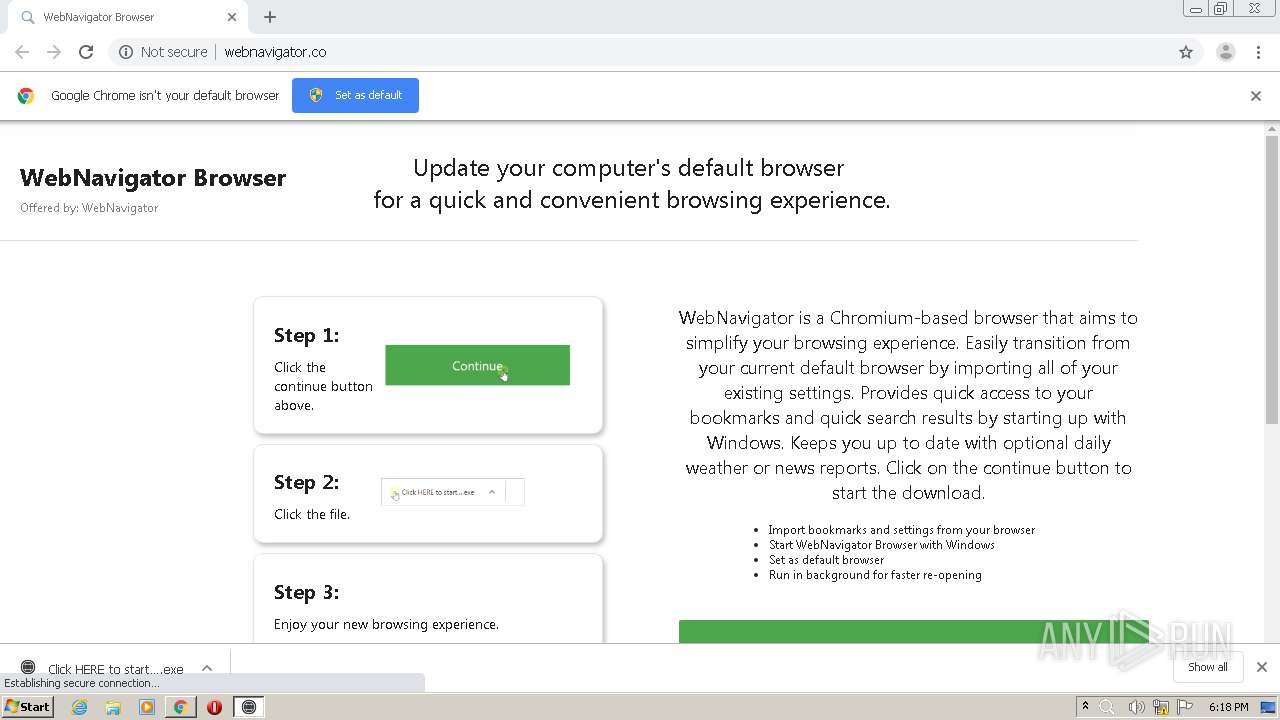Select the WebNavigator Browser tab
Viewport: 1280px width, 720px height.
[120, 17]
